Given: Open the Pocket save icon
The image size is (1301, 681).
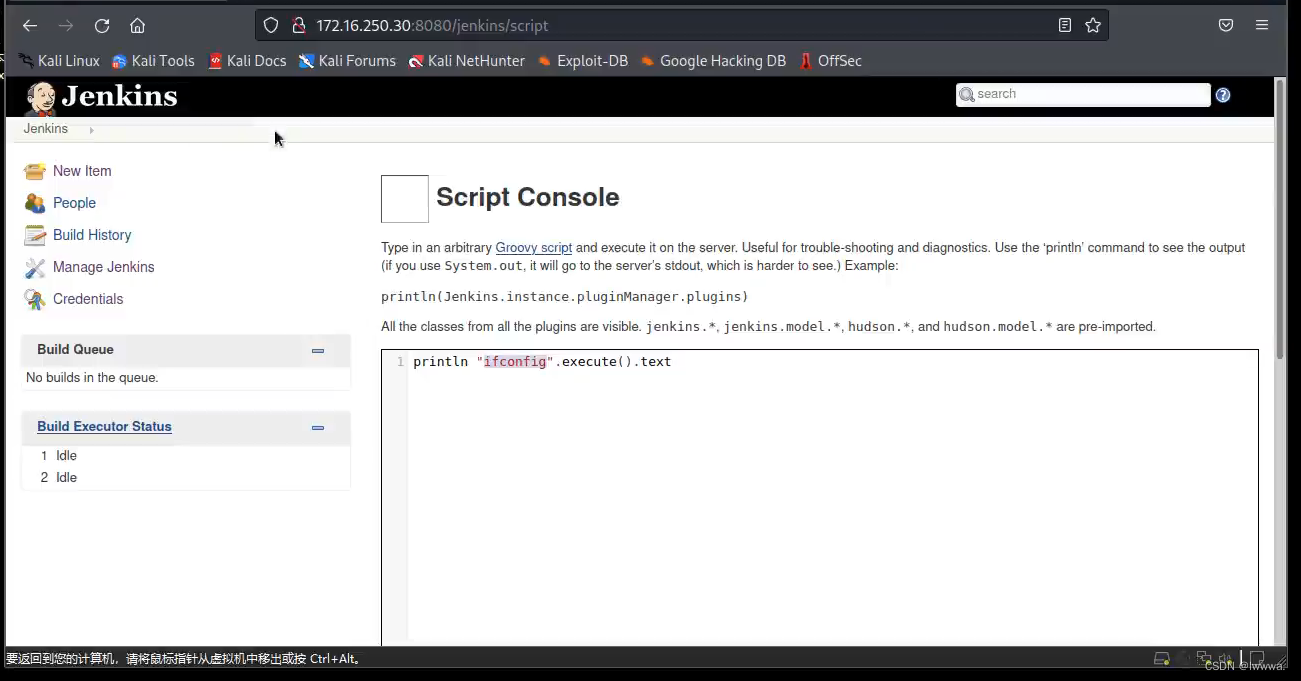Looking at the screenshot, I should pyautogui.click(x=1226, y=26).
